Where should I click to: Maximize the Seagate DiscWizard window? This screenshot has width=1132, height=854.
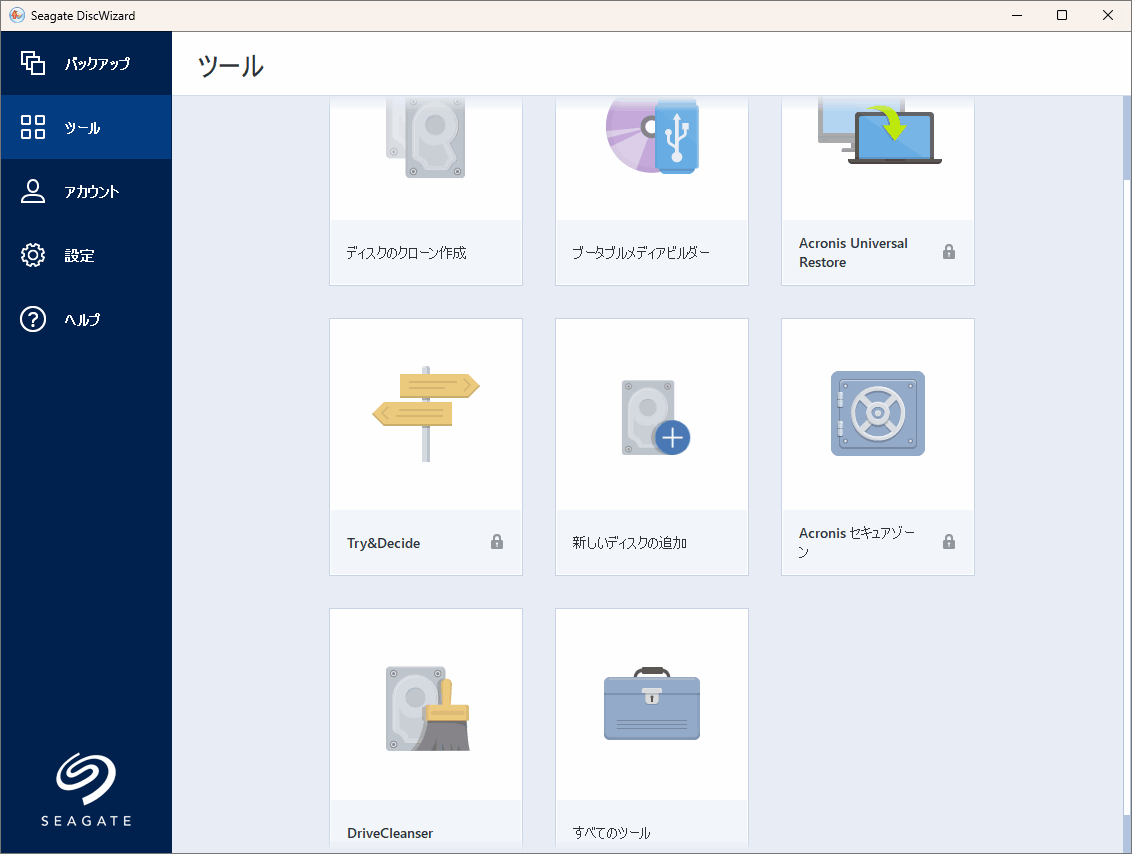tap(1062, 15)
